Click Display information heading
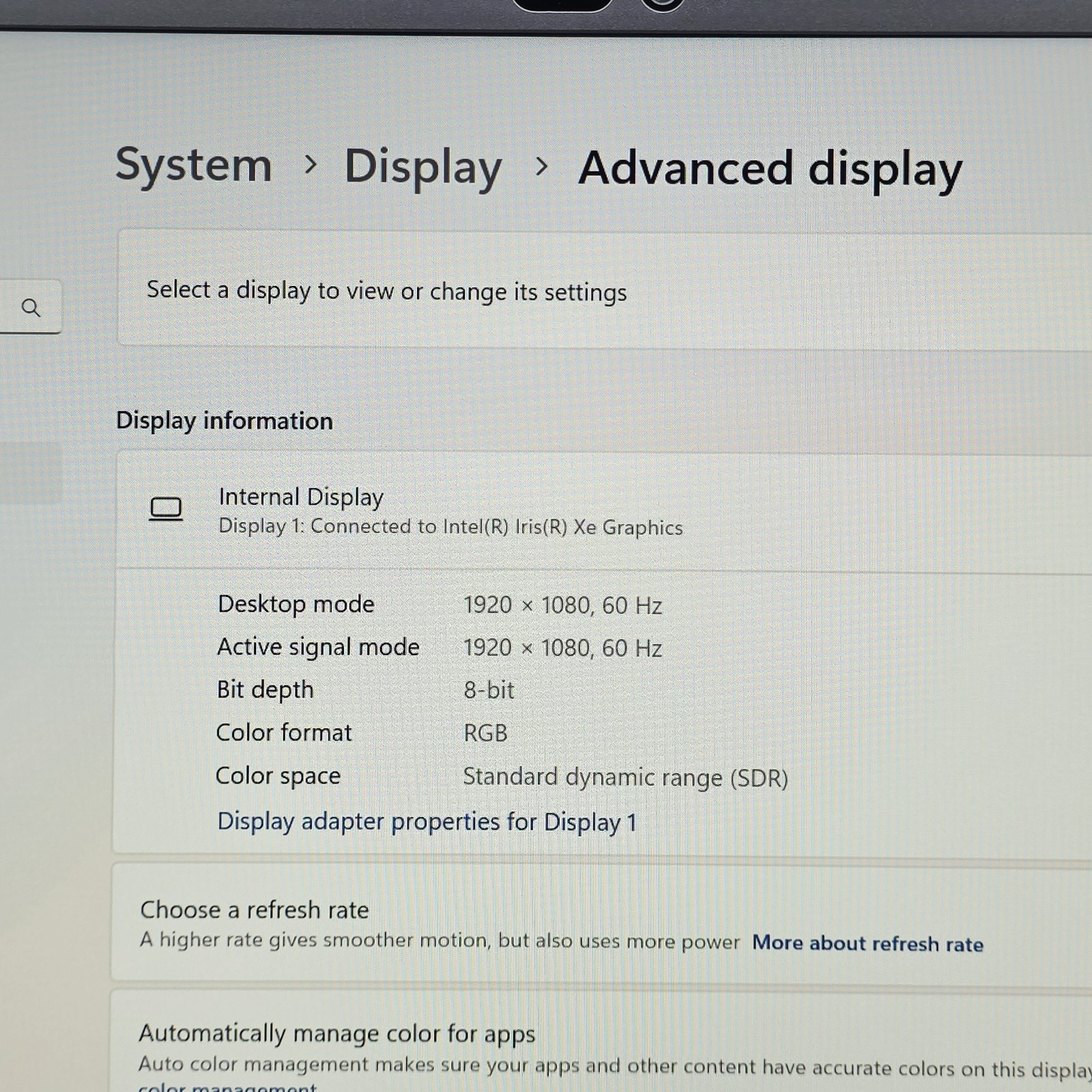 click(x=225, y=421)
